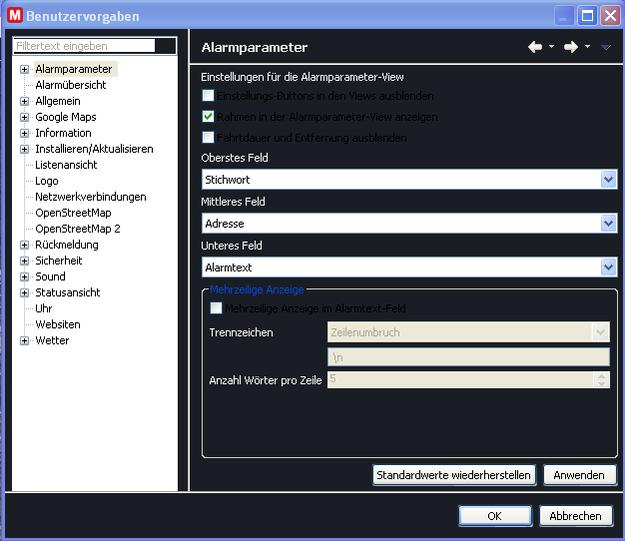Click the back navigation arrow icon
Image resolution: width=625 pixels, height=541 pixels.
coord(535,47)
